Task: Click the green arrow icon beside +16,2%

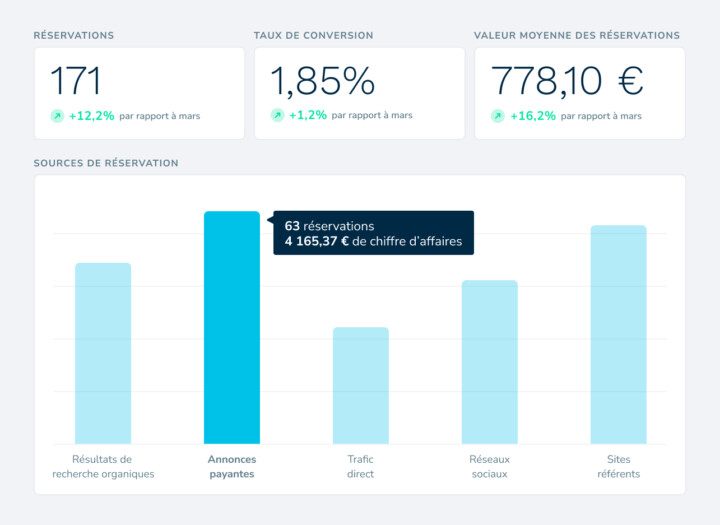Action: tap(498, 116)
